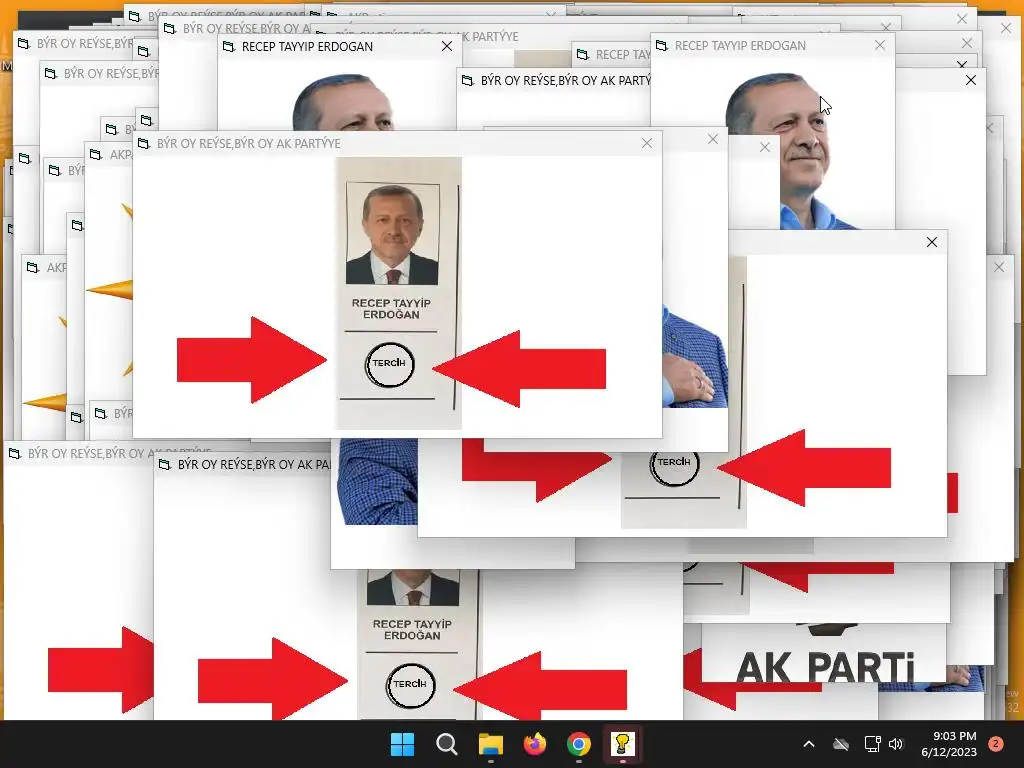
Task: Click the title icon of the grey-titled RECEP TAYYIP ERDOGAN window
Action: click(x=662, y=45)
